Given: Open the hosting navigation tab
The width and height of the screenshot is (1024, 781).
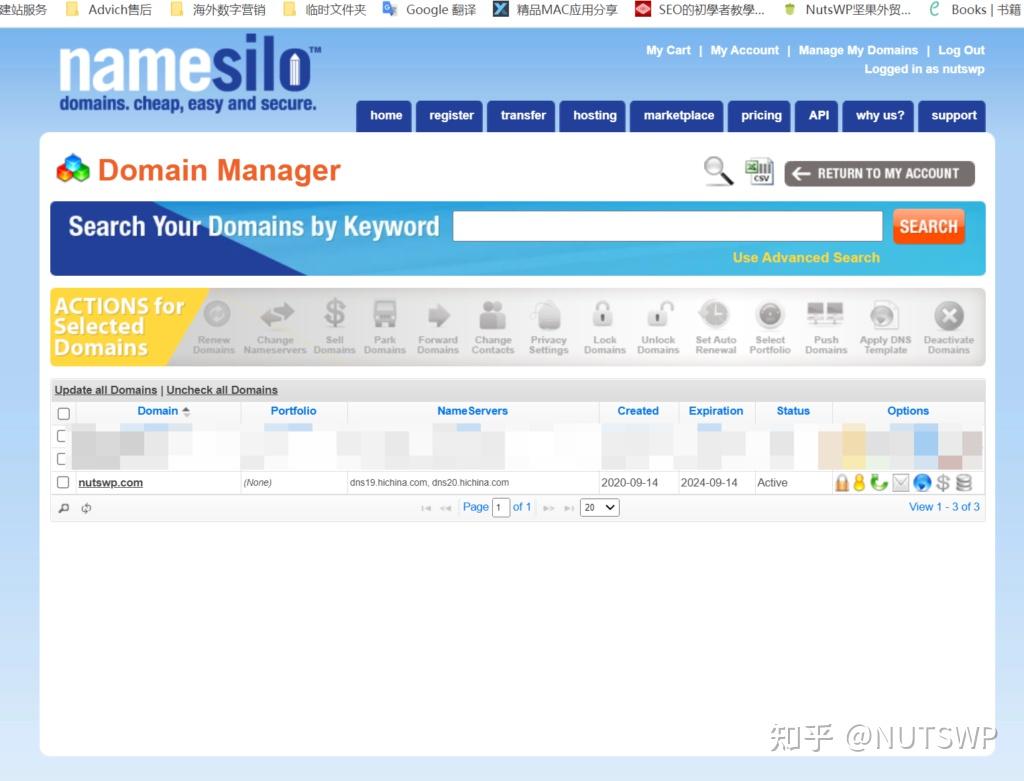Looking at the screenshot, I should pyautogui.click(x=594, y=116).
